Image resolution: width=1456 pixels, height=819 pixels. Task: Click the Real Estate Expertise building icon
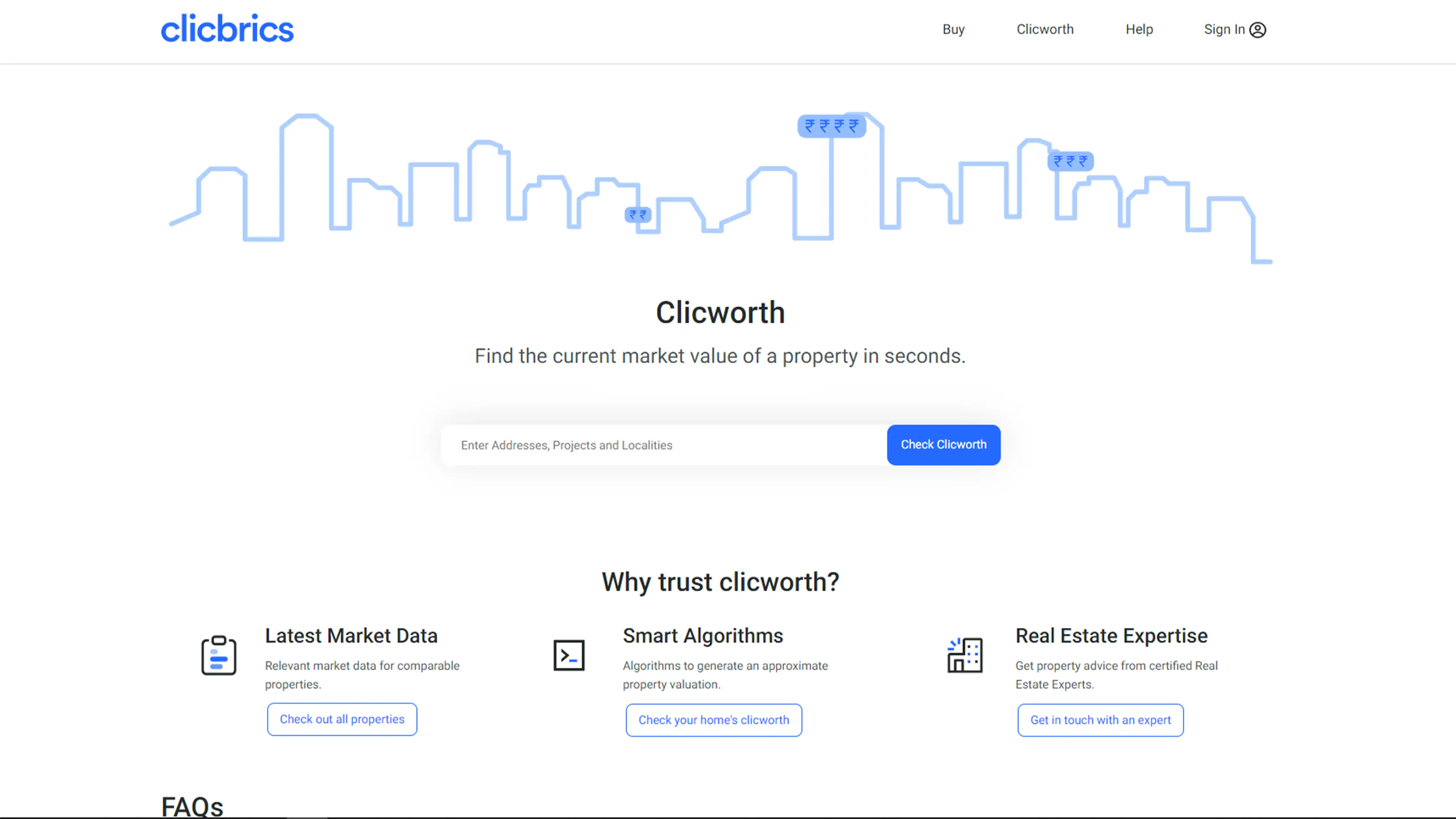pyautogui.click(x=963, y=655)
